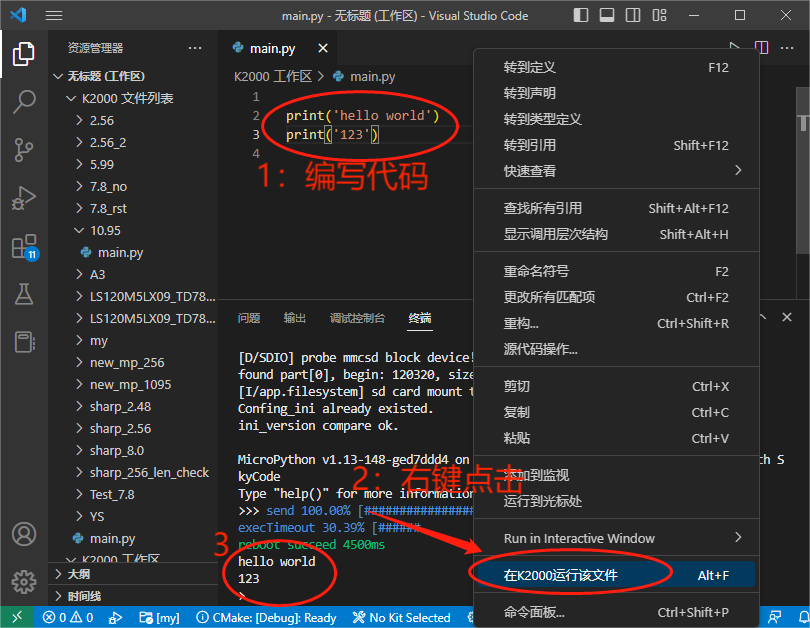The image size is (810, 628).
Task: Click K2000 工作区 breadcrumb
Action: click(x=273, y=76)
